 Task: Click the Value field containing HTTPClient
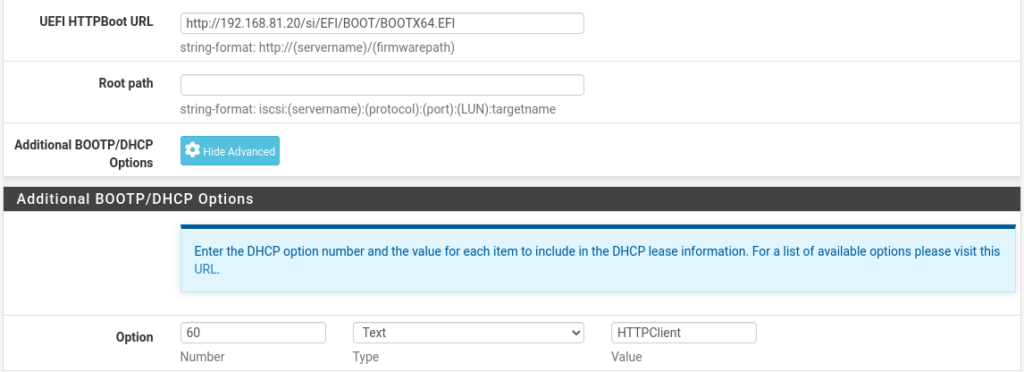point(684,333)
